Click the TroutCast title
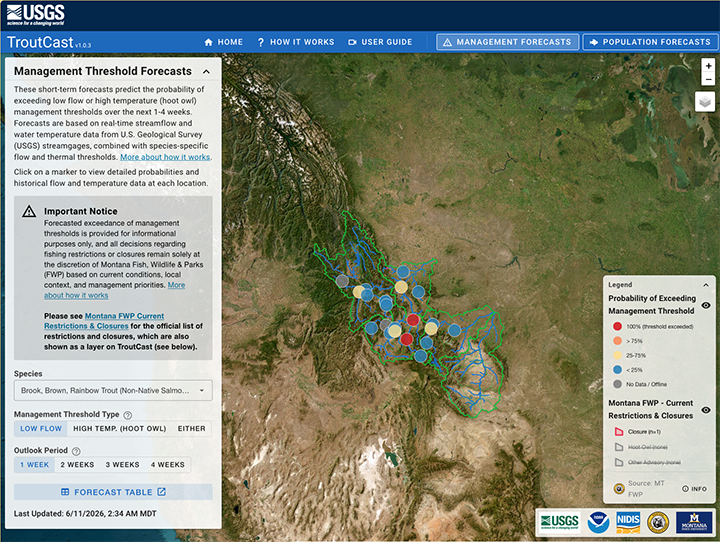This screenshot has height=542, width=720. 40,42
